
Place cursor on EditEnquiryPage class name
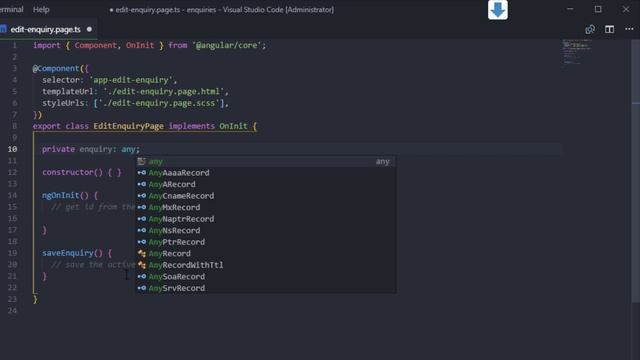tap(129, 126)
